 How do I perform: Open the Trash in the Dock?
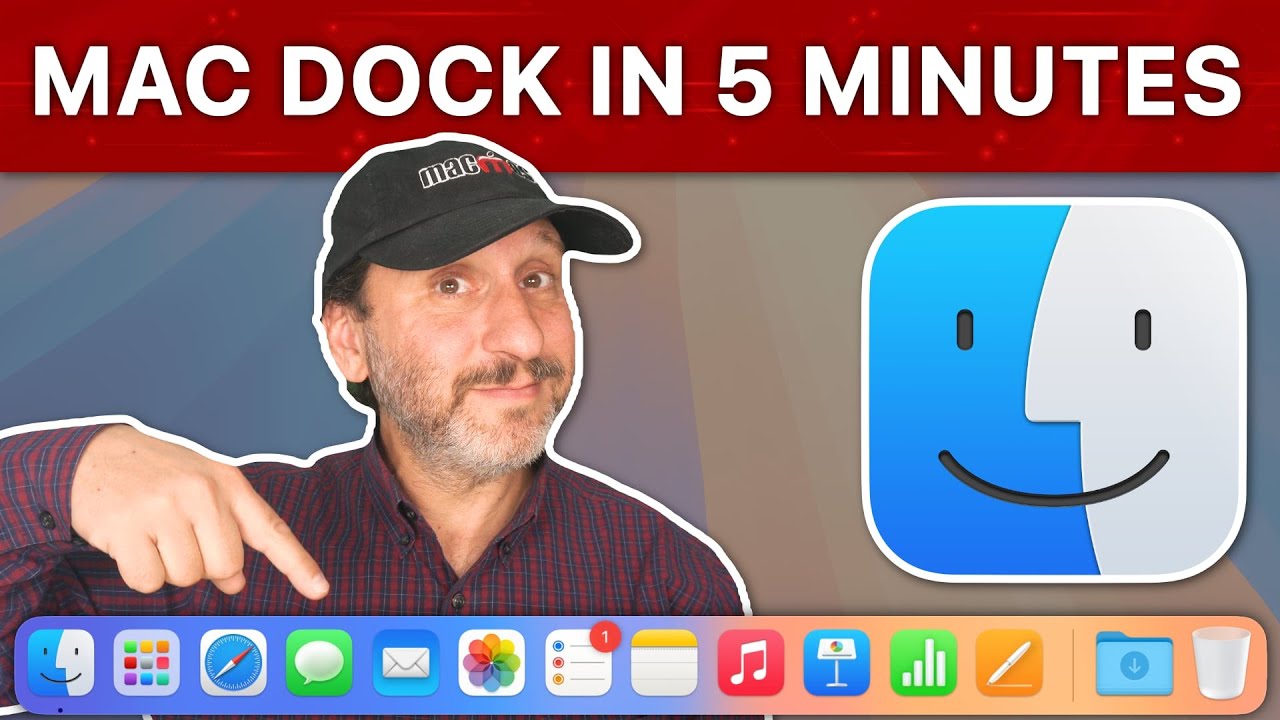(1221, 663)
